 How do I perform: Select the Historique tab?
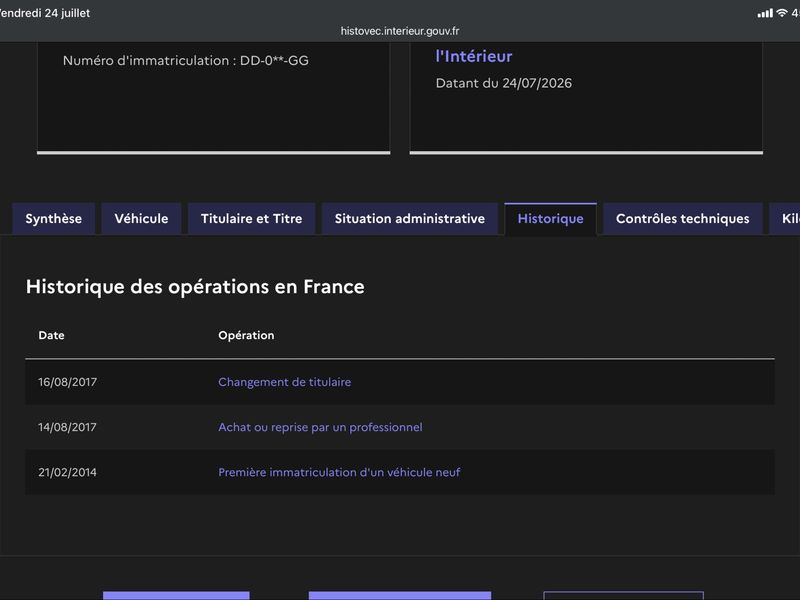pyautogui.click(x=551, y=219)
